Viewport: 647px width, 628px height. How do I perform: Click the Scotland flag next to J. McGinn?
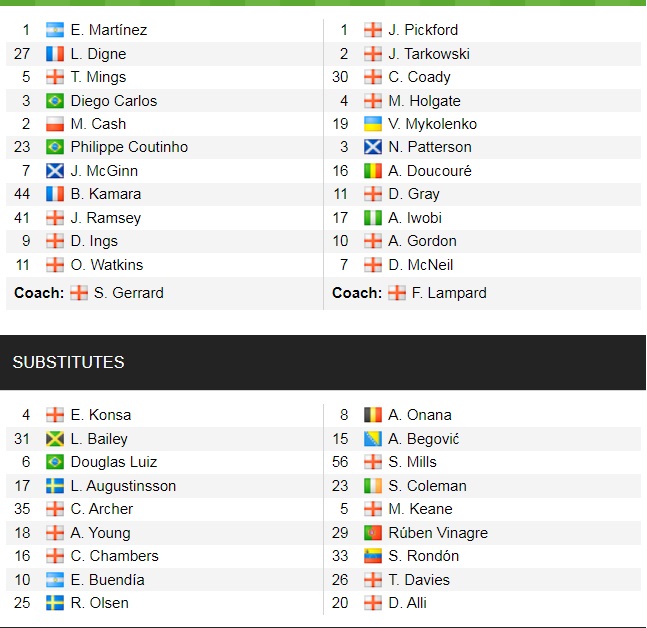coord(55,171)
